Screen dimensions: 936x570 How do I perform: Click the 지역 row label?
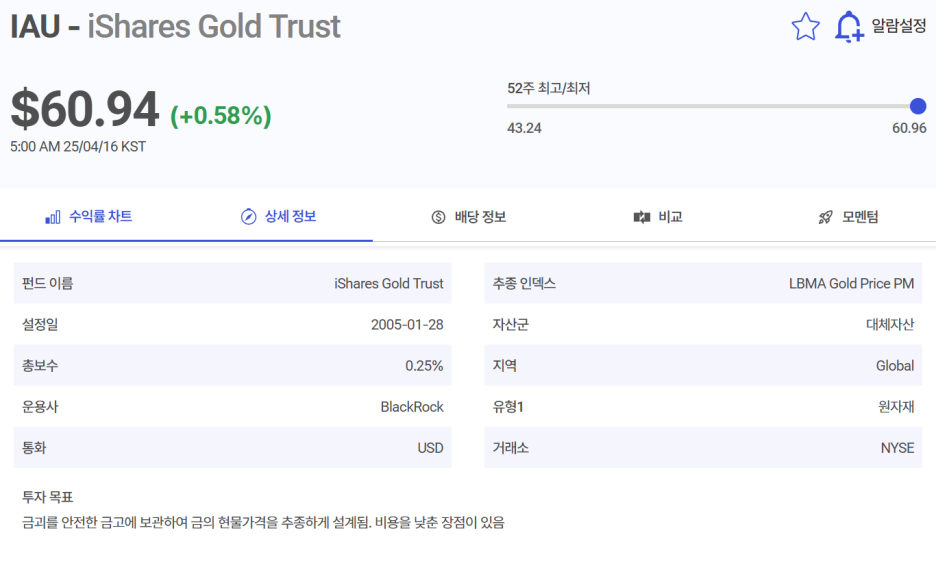[504, 366]
